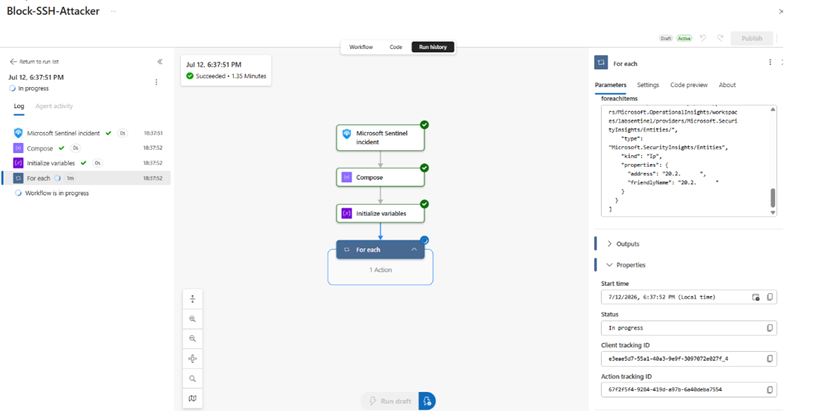Select the Parameters tab

(611, 85)
